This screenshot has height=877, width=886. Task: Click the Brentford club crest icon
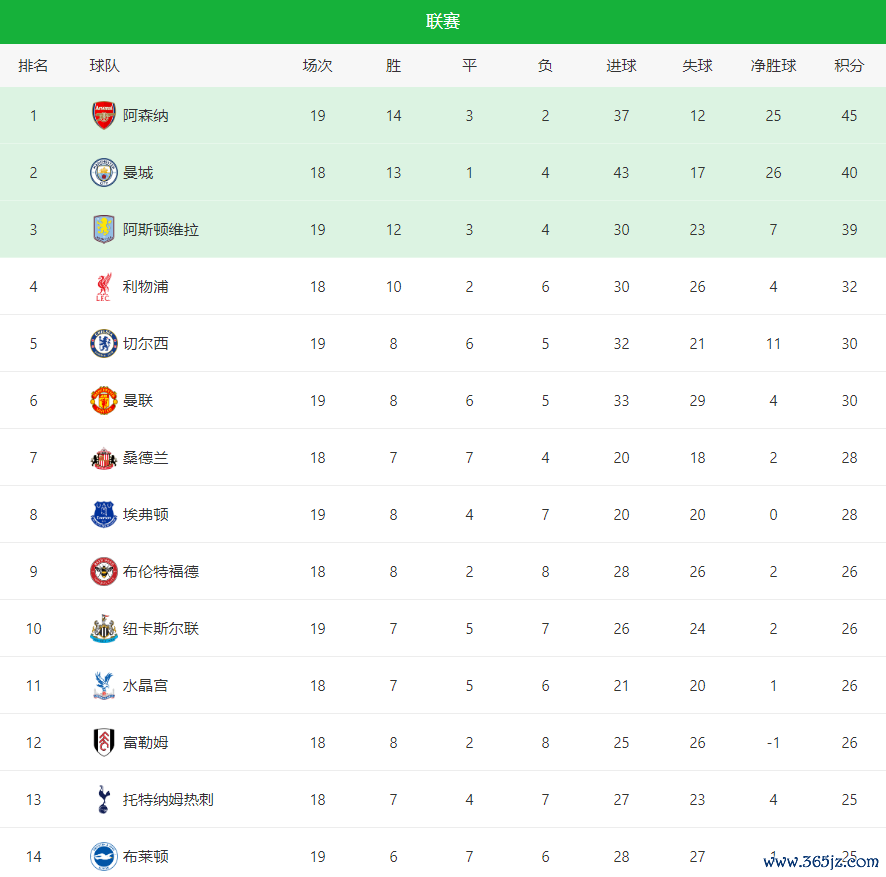104,572
